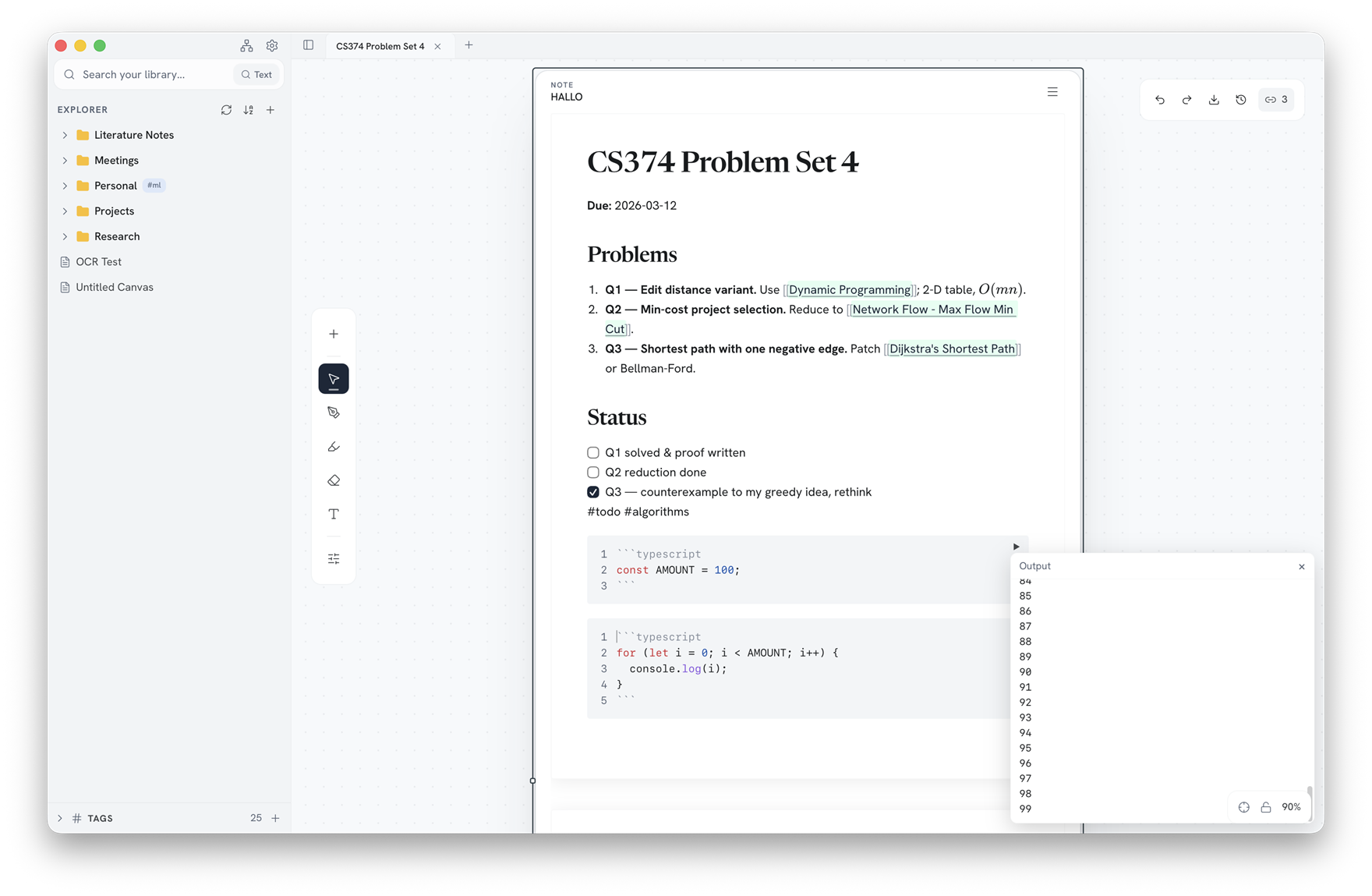Open version history
This screenshot has width=1372, height=896.
[1241, 100]
